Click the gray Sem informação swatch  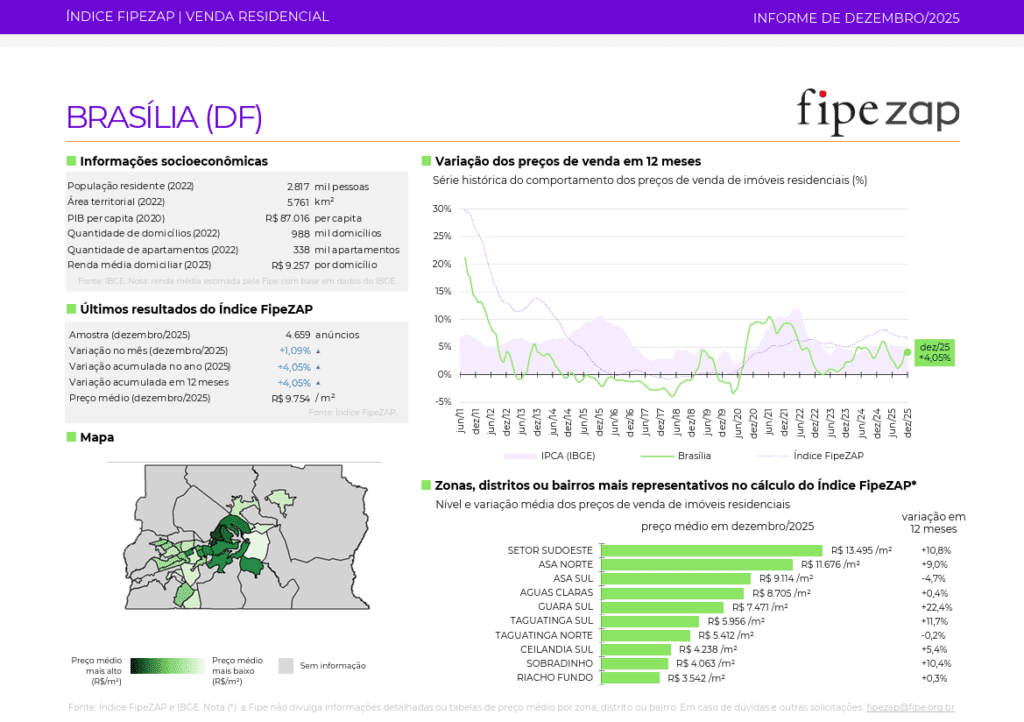286,665
